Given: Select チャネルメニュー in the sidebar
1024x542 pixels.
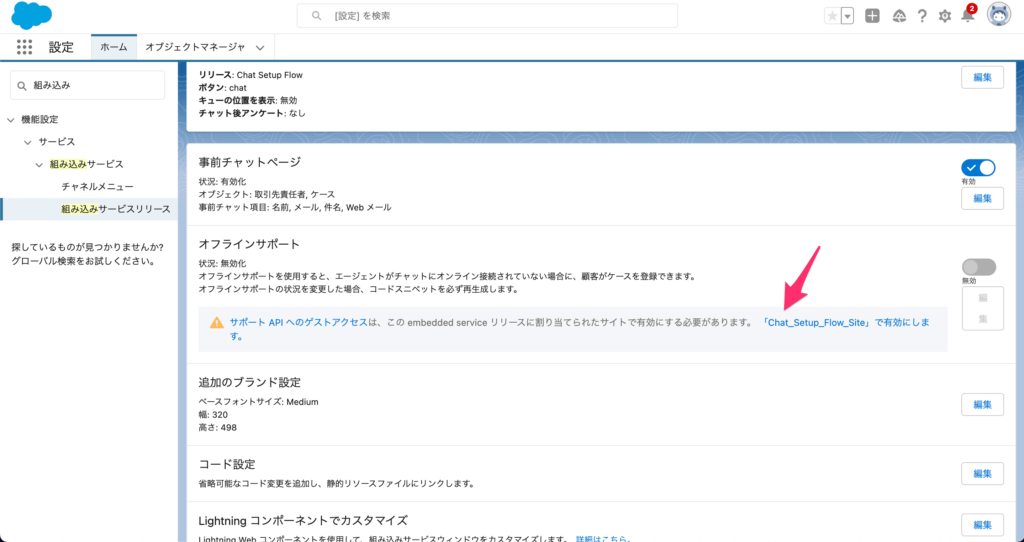Looking at the screenshot, I should pos(97,187).
